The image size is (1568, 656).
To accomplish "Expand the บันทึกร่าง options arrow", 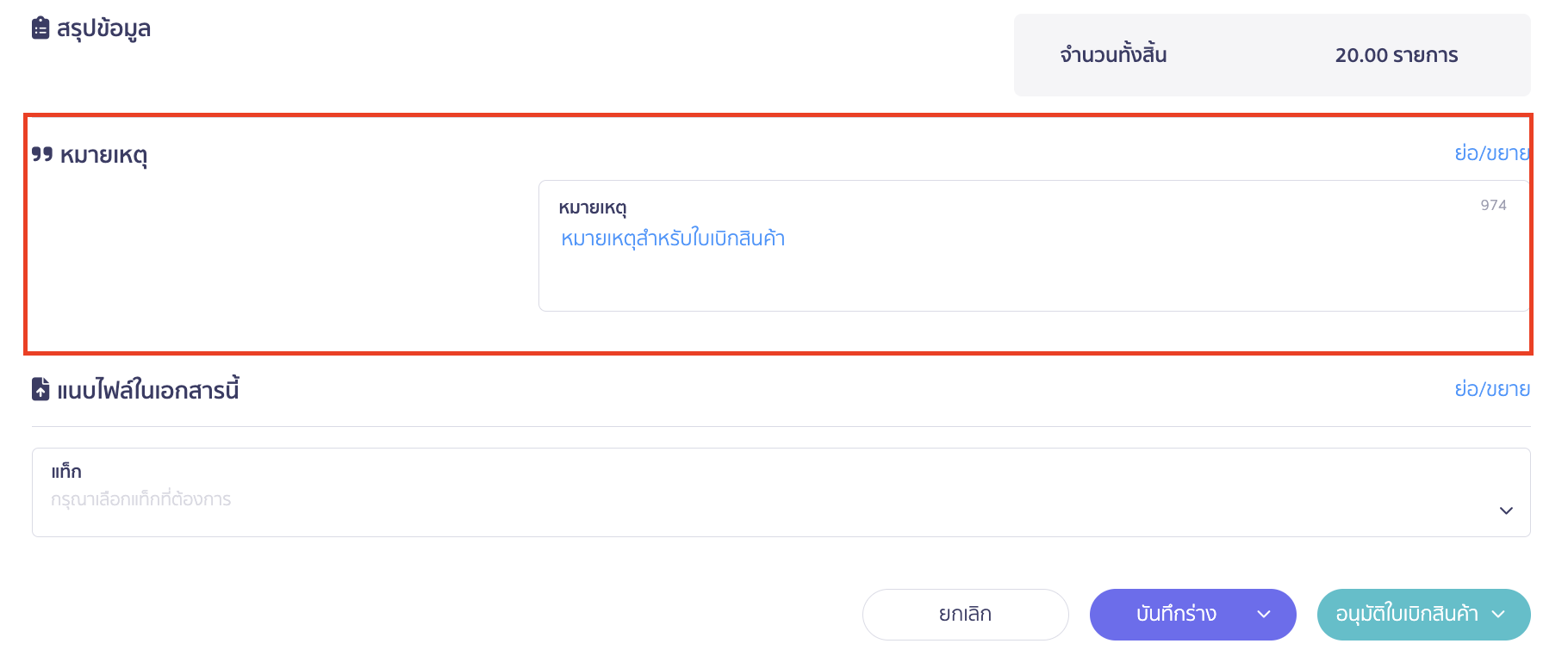I will [1264, 614].
